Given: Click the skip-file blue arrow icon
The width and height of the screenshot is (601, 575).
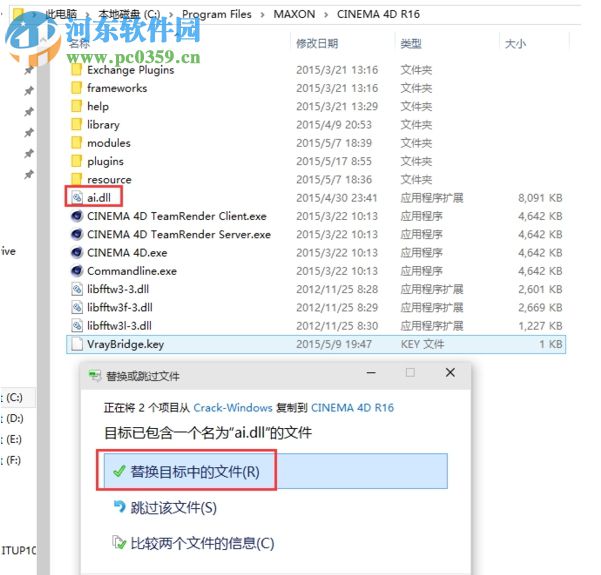Looking at the screenshot, I should click(x=120, y=507).
